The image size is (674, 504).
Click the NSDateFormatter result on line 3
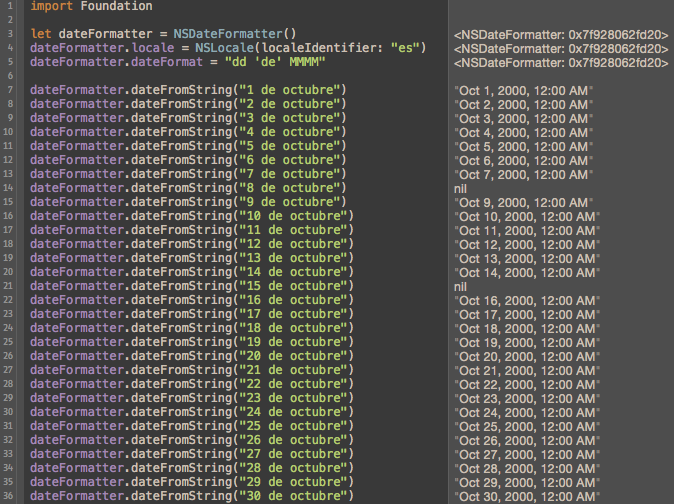(561, 35)
